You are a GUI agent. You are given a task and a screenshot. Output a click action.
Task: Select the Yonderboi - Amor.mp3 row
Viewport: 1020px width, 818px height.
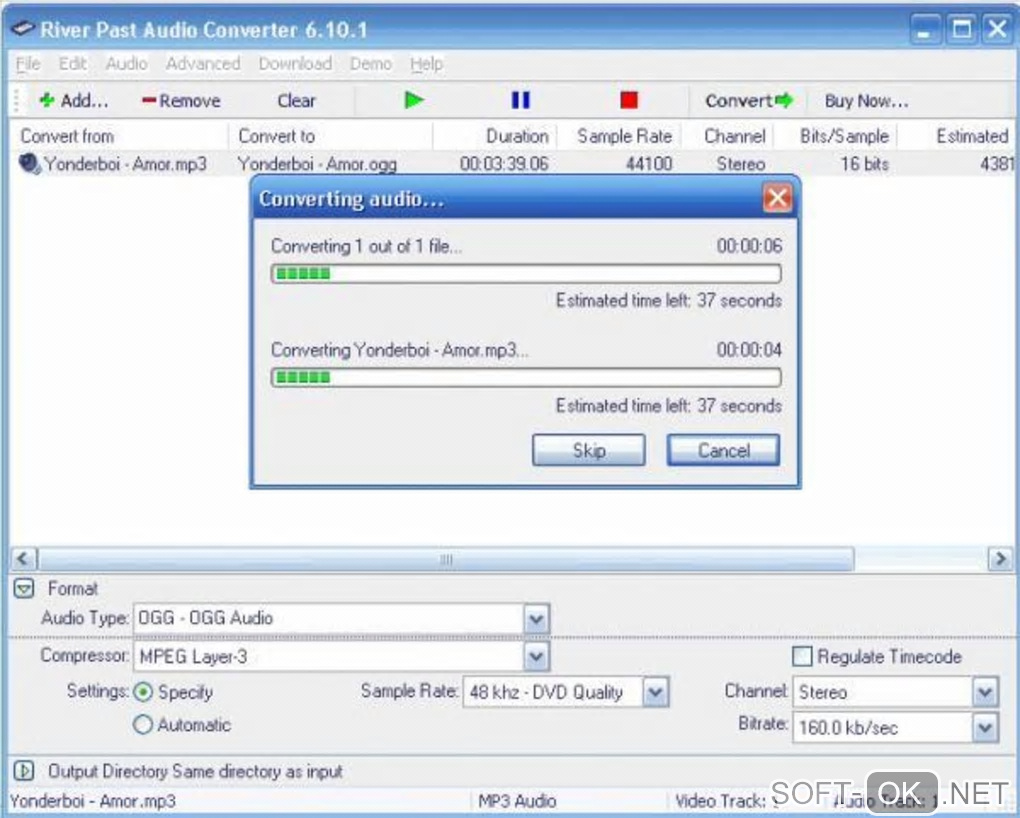pos(512,163)
